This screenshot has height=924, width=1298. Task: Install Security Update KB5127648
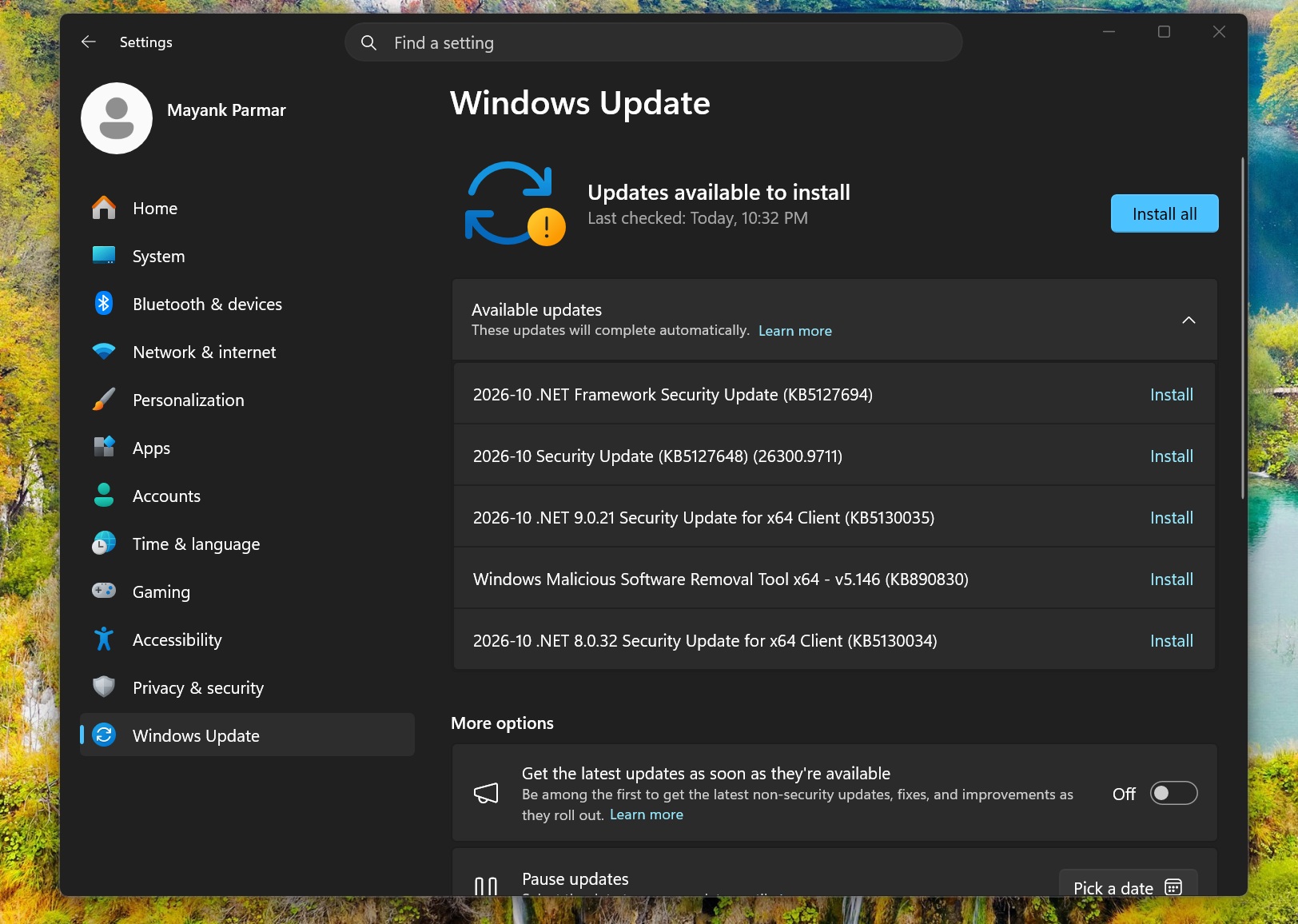point(1171,456)
